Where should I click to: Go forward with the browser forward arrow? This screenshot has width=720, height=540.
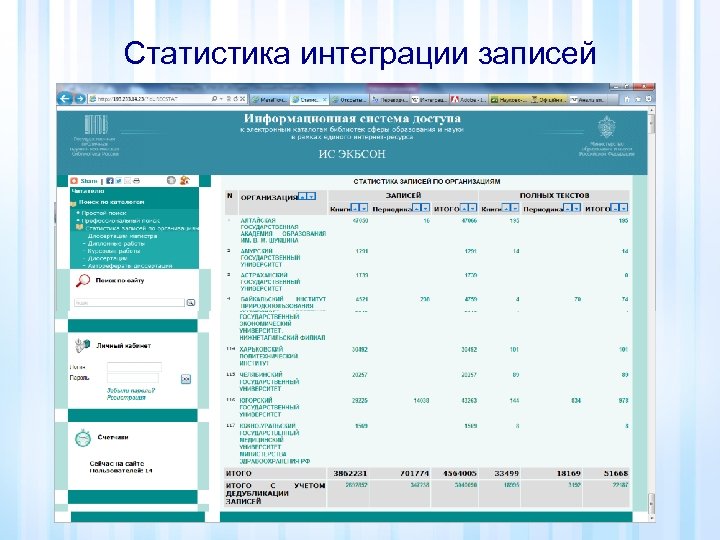click(x=79, y=98)
